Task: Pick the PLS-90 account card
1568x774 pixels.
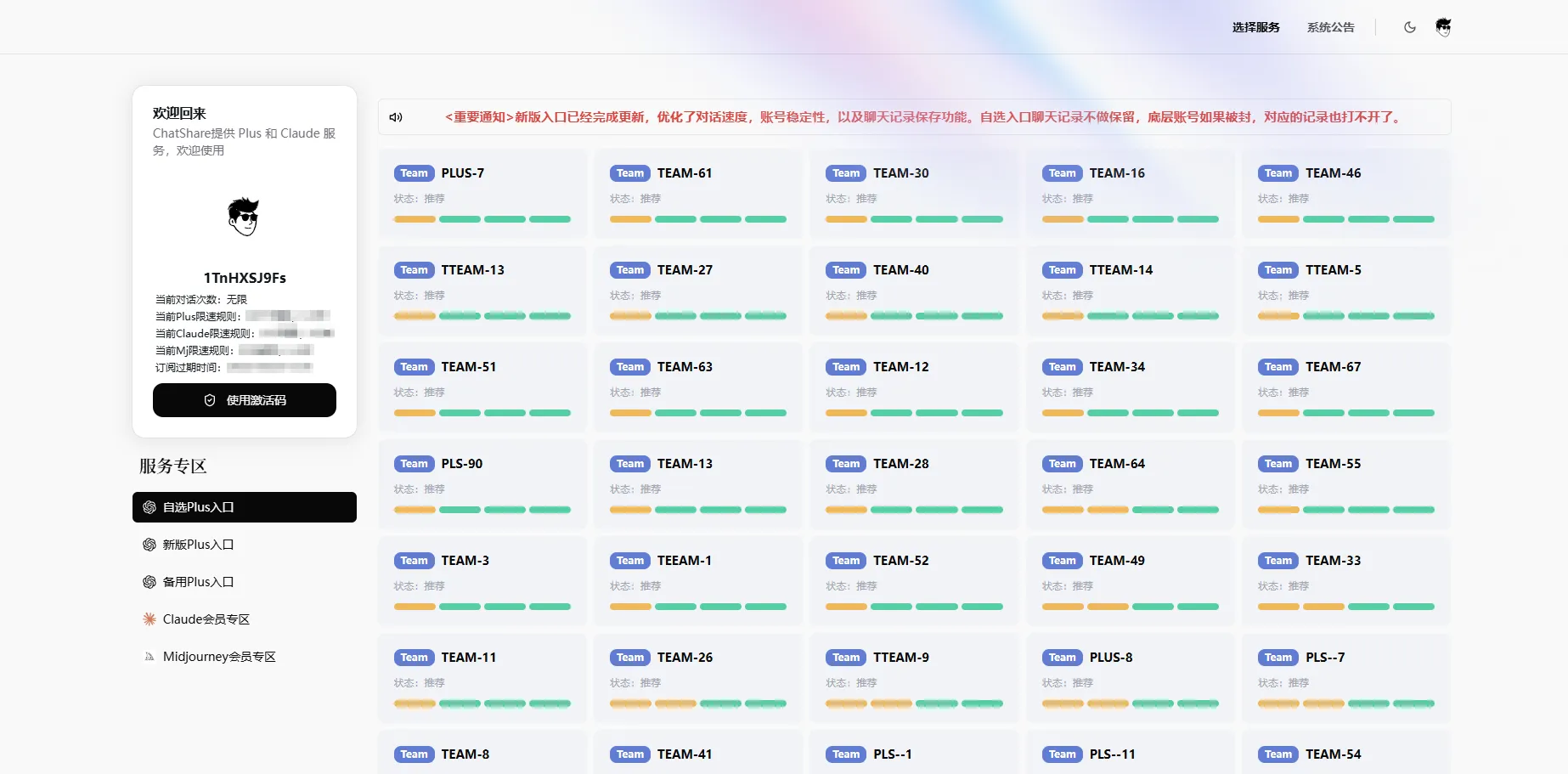Action: (x=482, y=483)
